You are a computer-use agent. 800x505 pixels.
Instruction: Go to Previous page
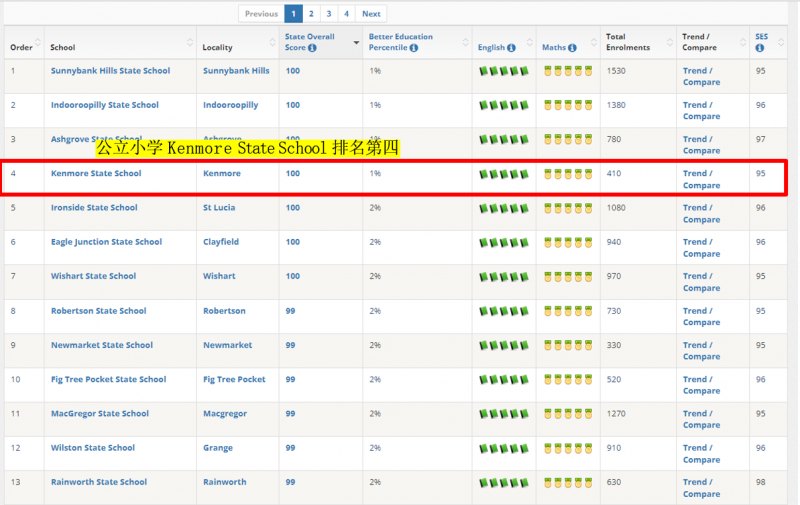click(261, 14)
